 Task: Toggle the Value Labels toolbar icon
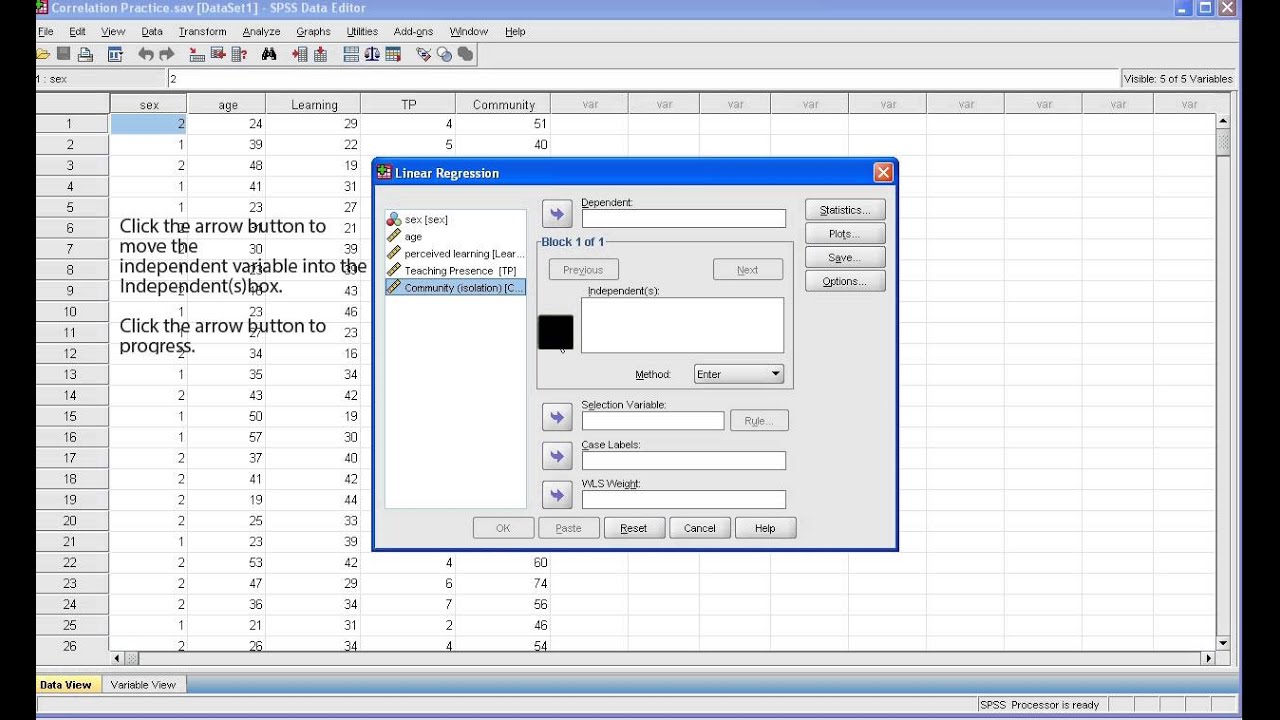[x=423, y=54]
